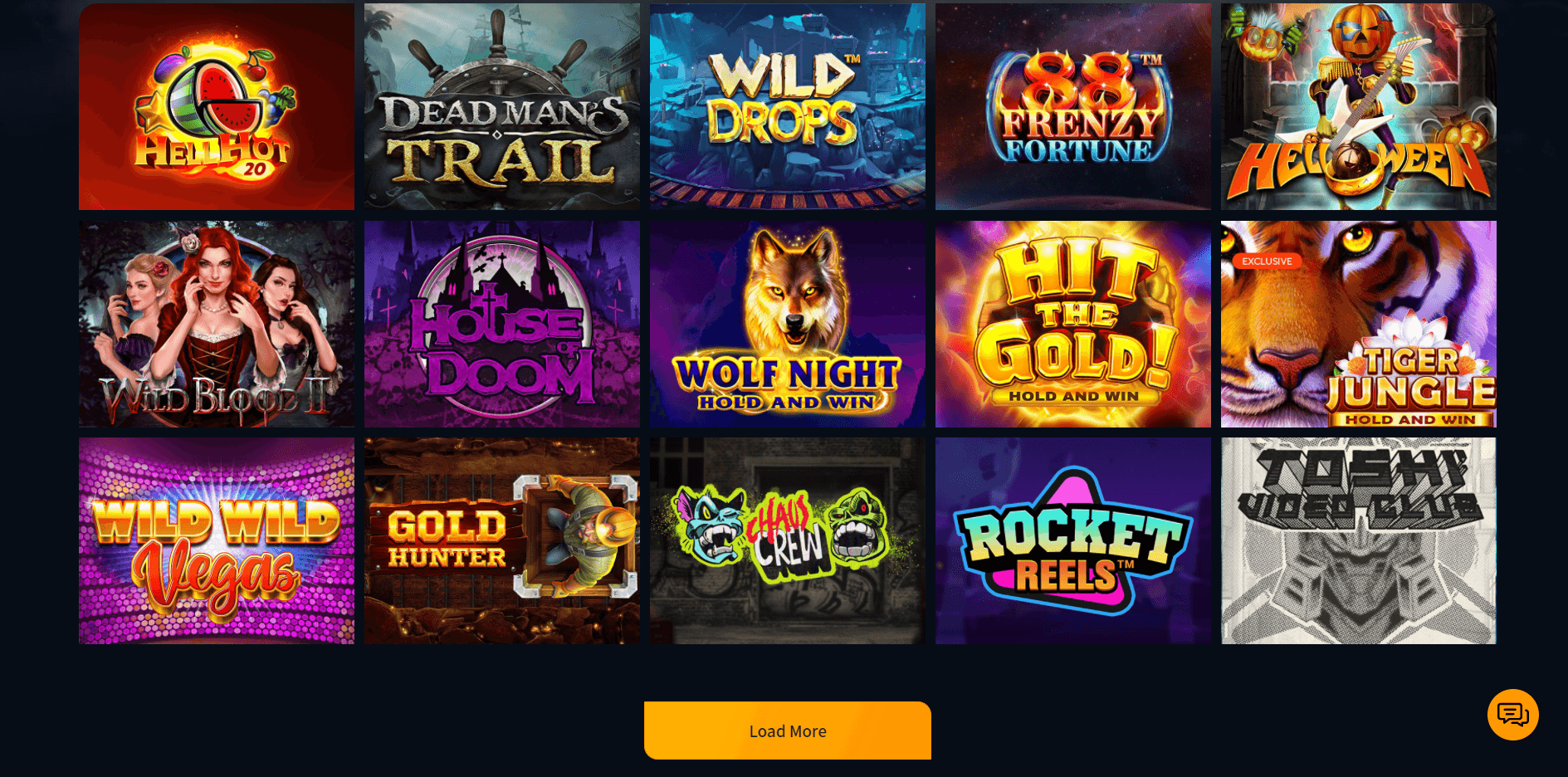This screenshot has width=1568, height=777.
Task: Open Hit the Gold! game
Action: coord(1073,324)
